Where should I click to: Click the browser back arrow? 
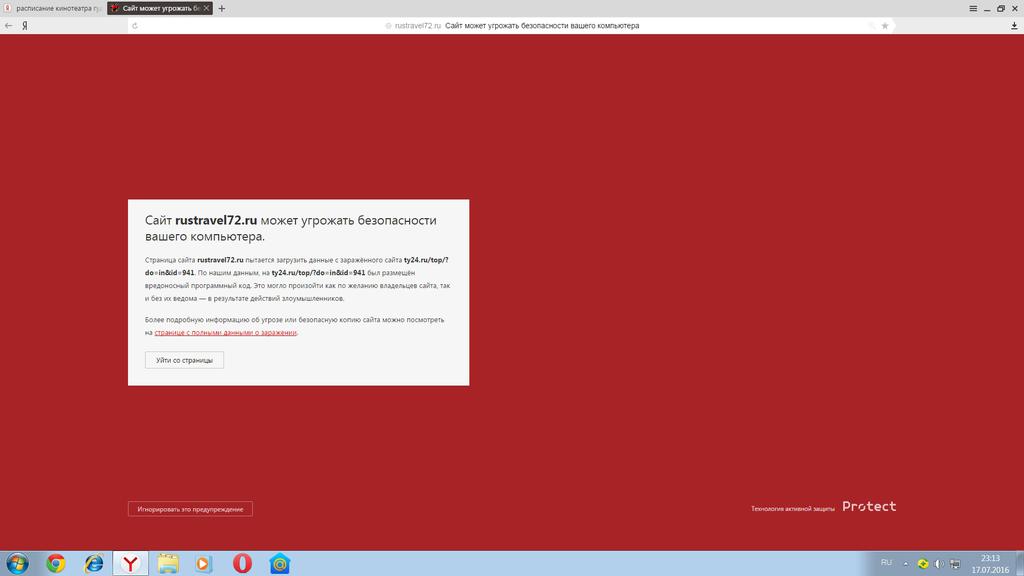[x=9, y=26]
